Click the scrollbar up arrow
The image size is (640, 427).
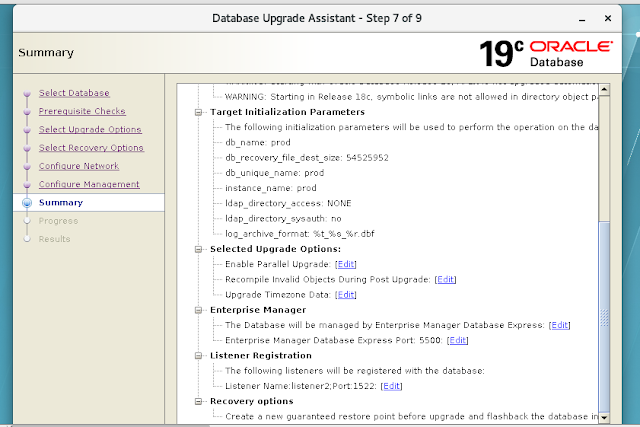(604, 89)
